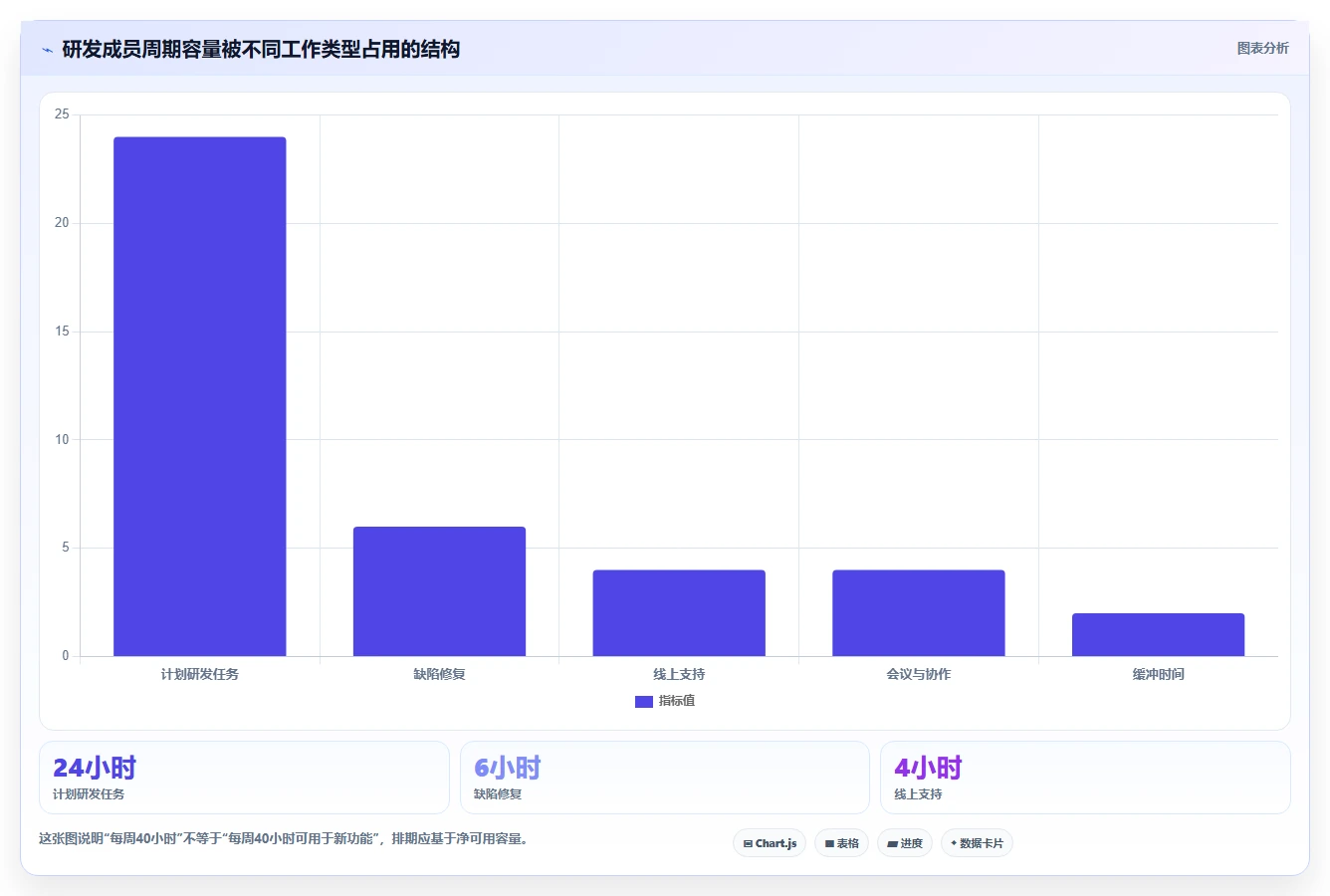
Task: Toggle the 指标值 legend item
Action: (665, 701)
